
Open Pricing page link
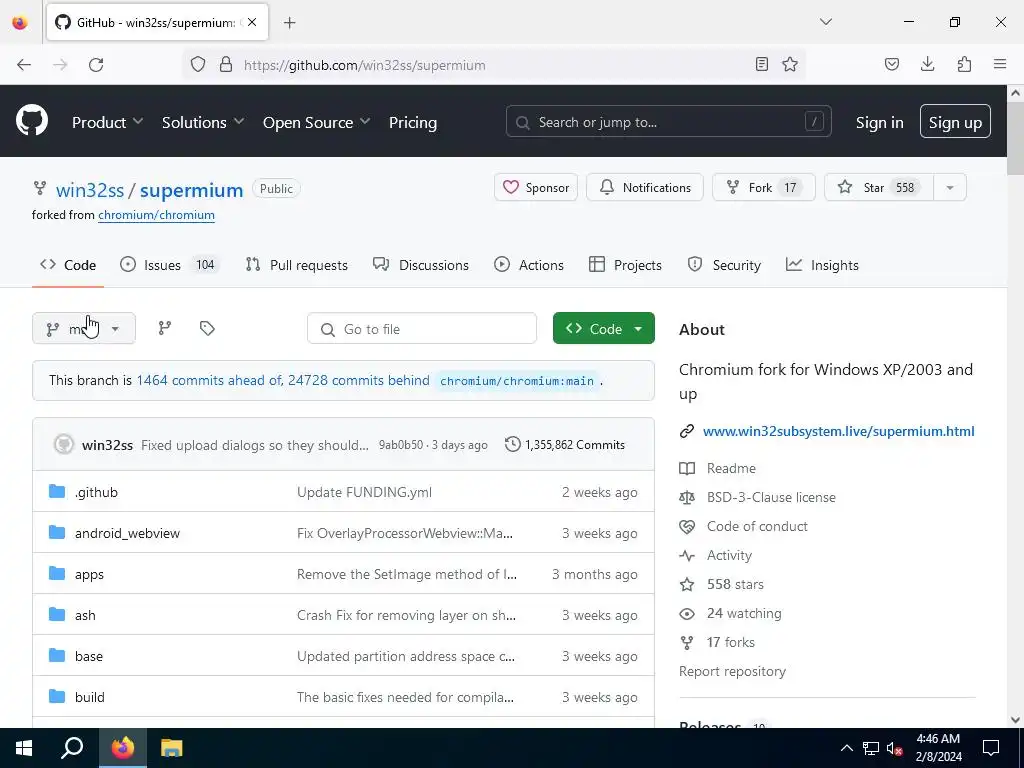point(413,122)
